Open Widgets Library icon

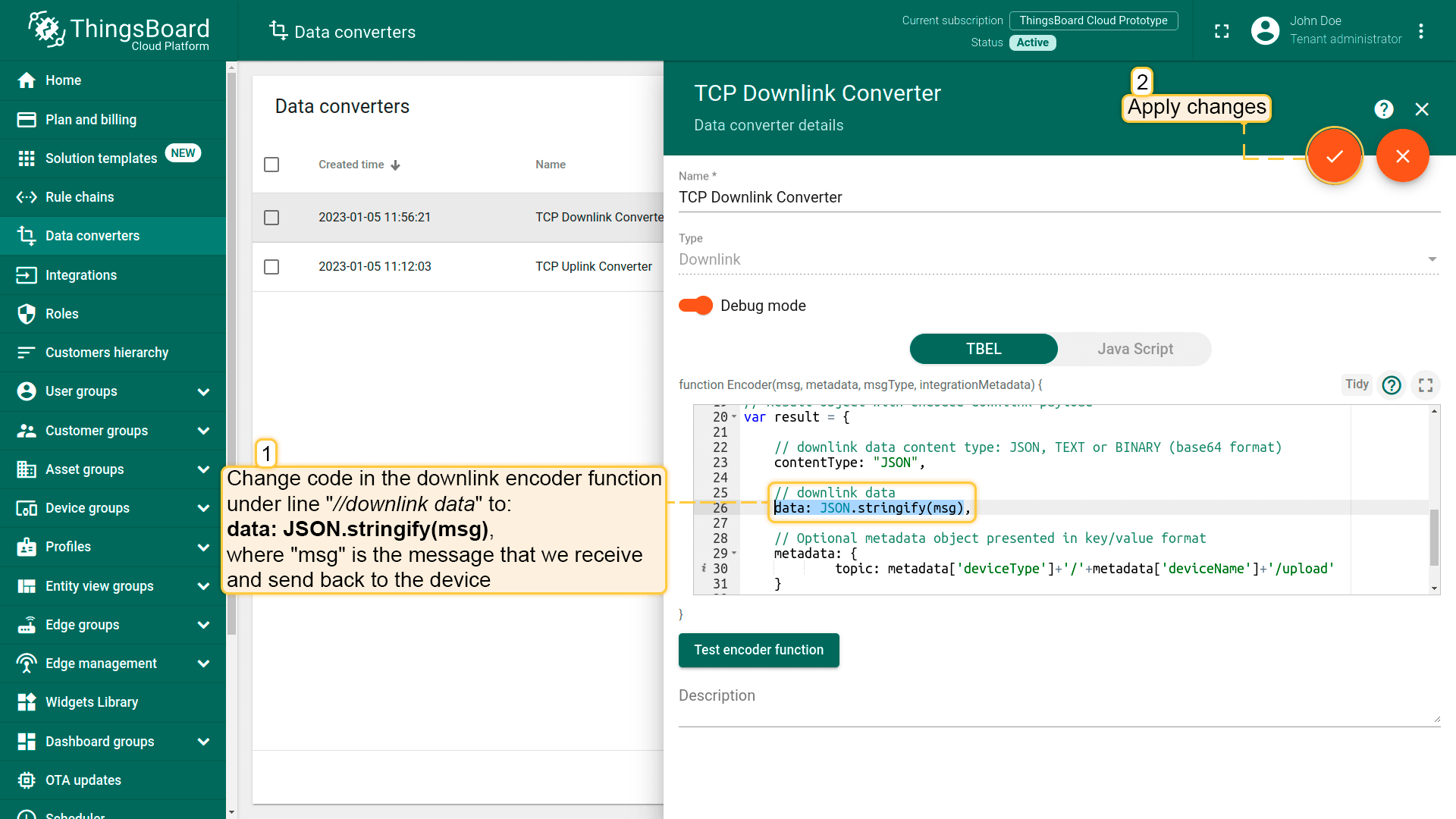point(27,702)
